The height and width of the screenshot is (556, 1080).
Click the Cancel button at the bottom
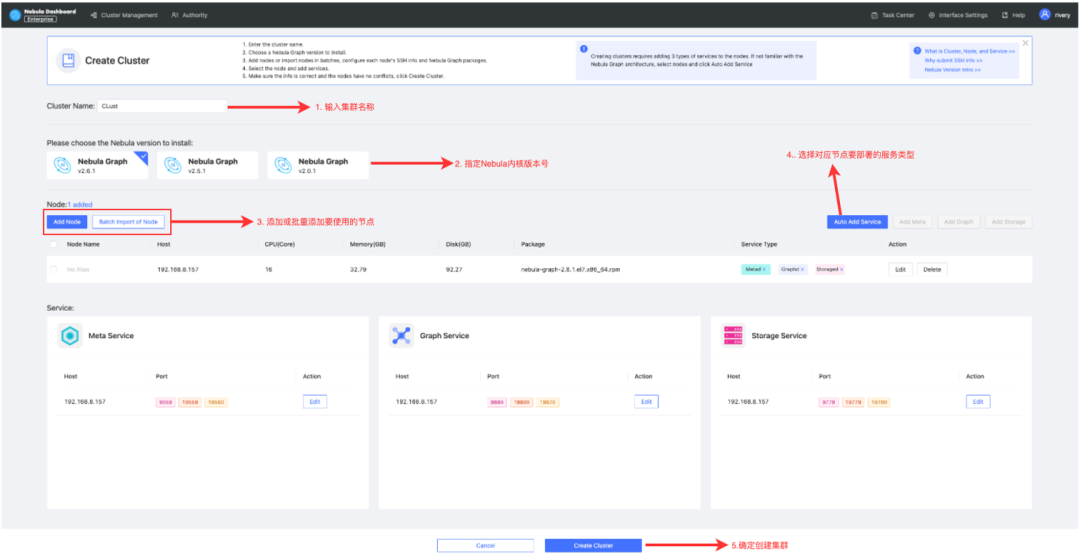(x=486, y=545)
